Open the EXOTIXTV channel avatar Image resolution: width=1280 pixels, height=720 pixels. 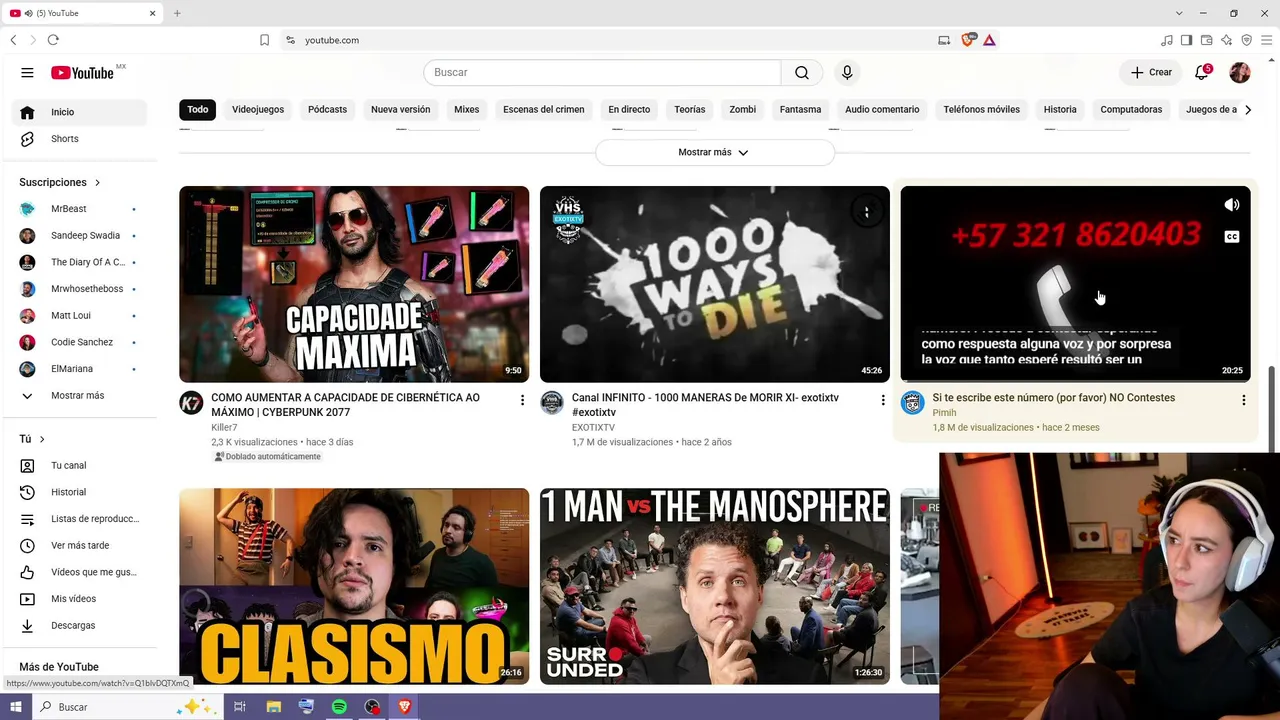click(552, 403)
